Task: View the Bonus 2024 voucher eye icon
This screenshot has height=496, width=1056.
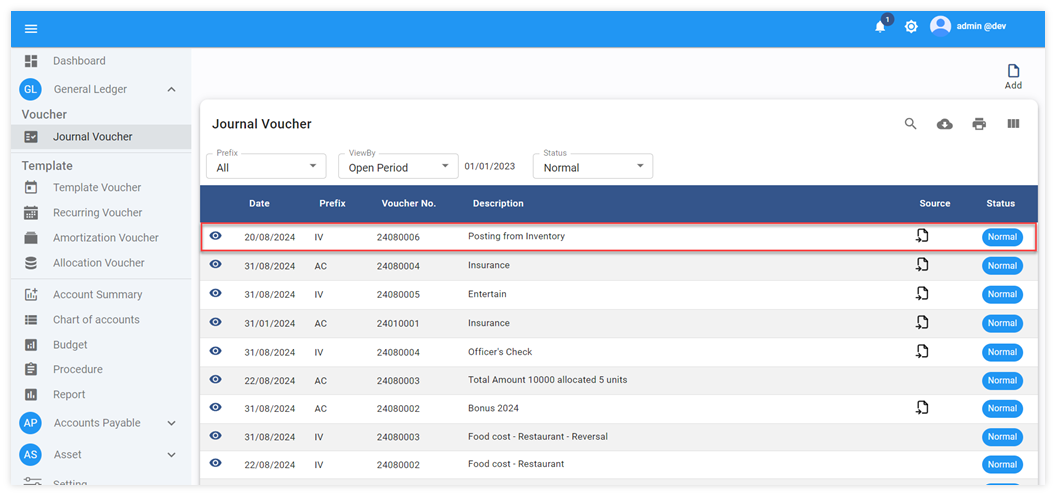Action: (215, 408)
